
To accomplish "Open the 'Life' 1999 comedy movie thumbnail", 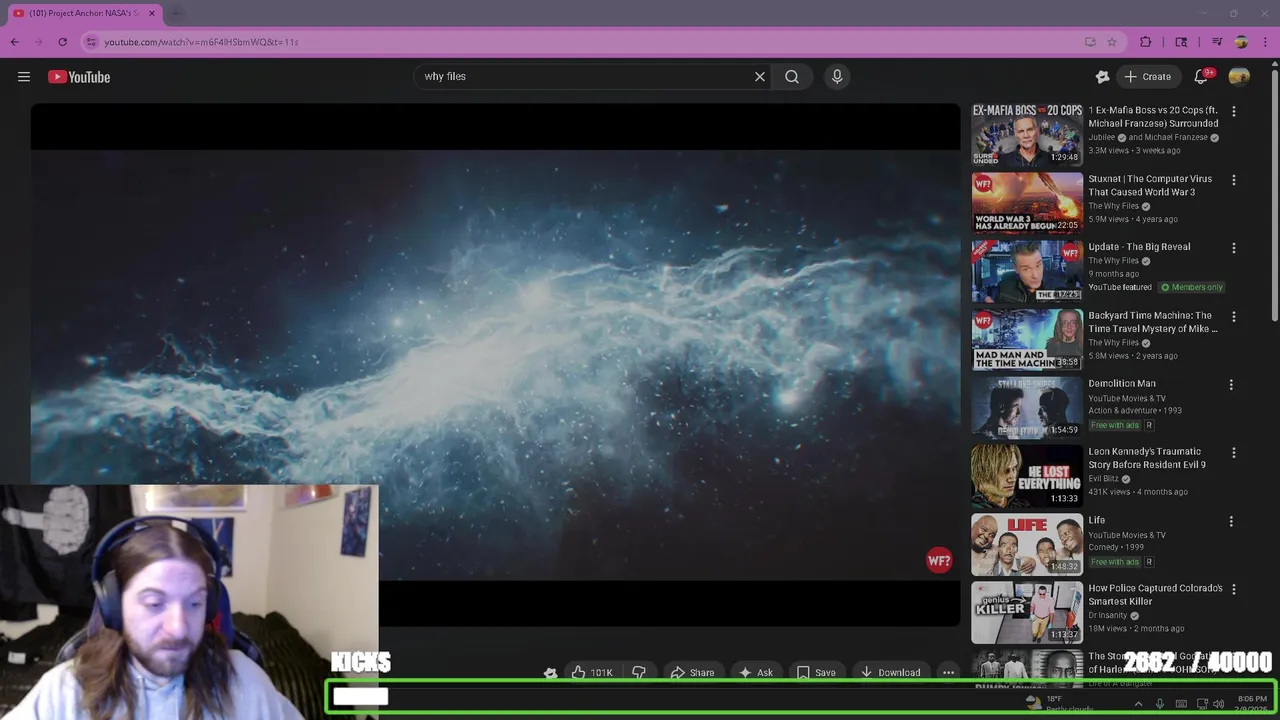I will tap(1027, 544).
